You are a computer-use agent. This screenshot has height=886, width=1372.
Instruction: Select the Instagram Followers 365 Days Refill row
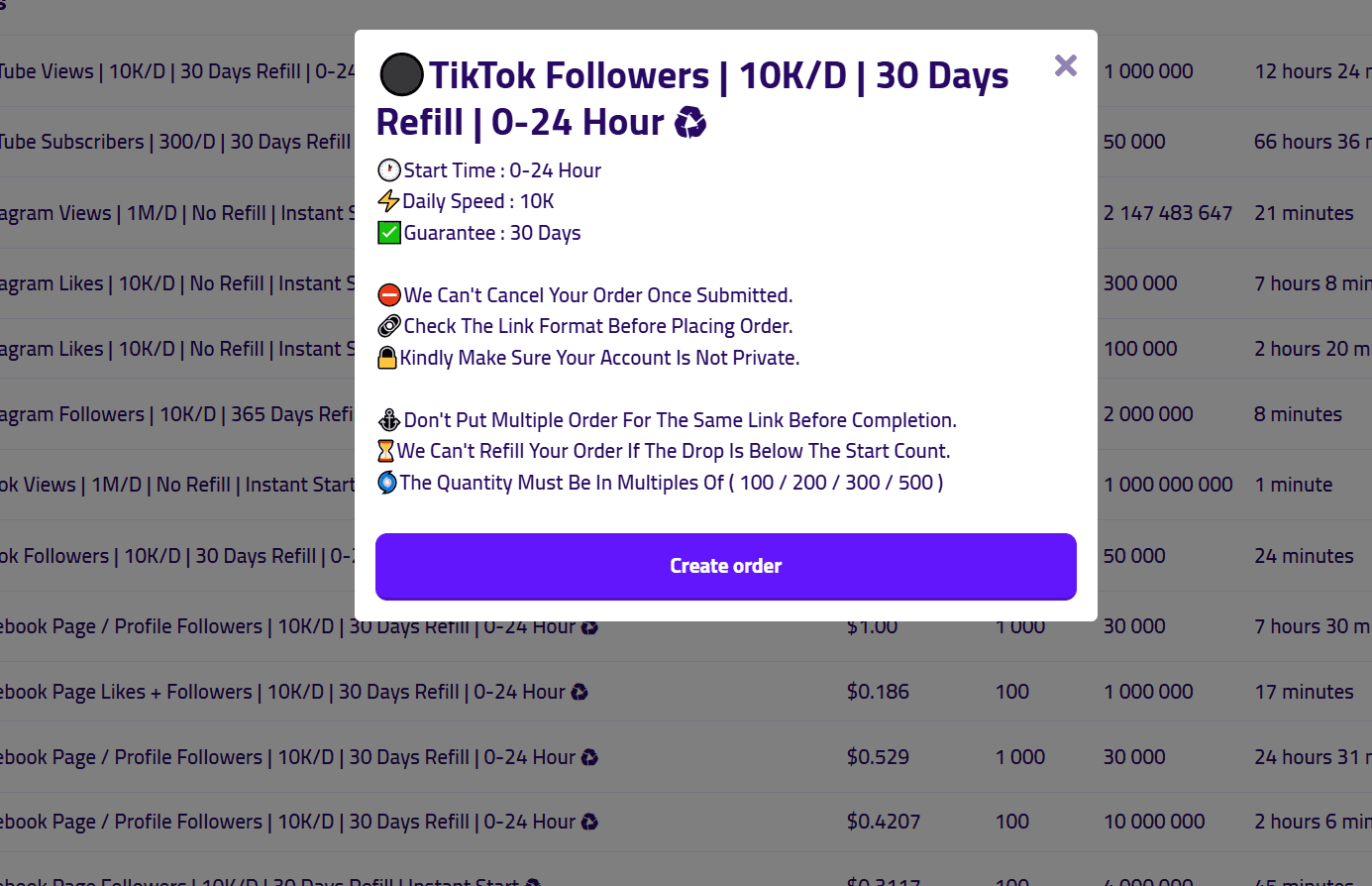(177, 414)
